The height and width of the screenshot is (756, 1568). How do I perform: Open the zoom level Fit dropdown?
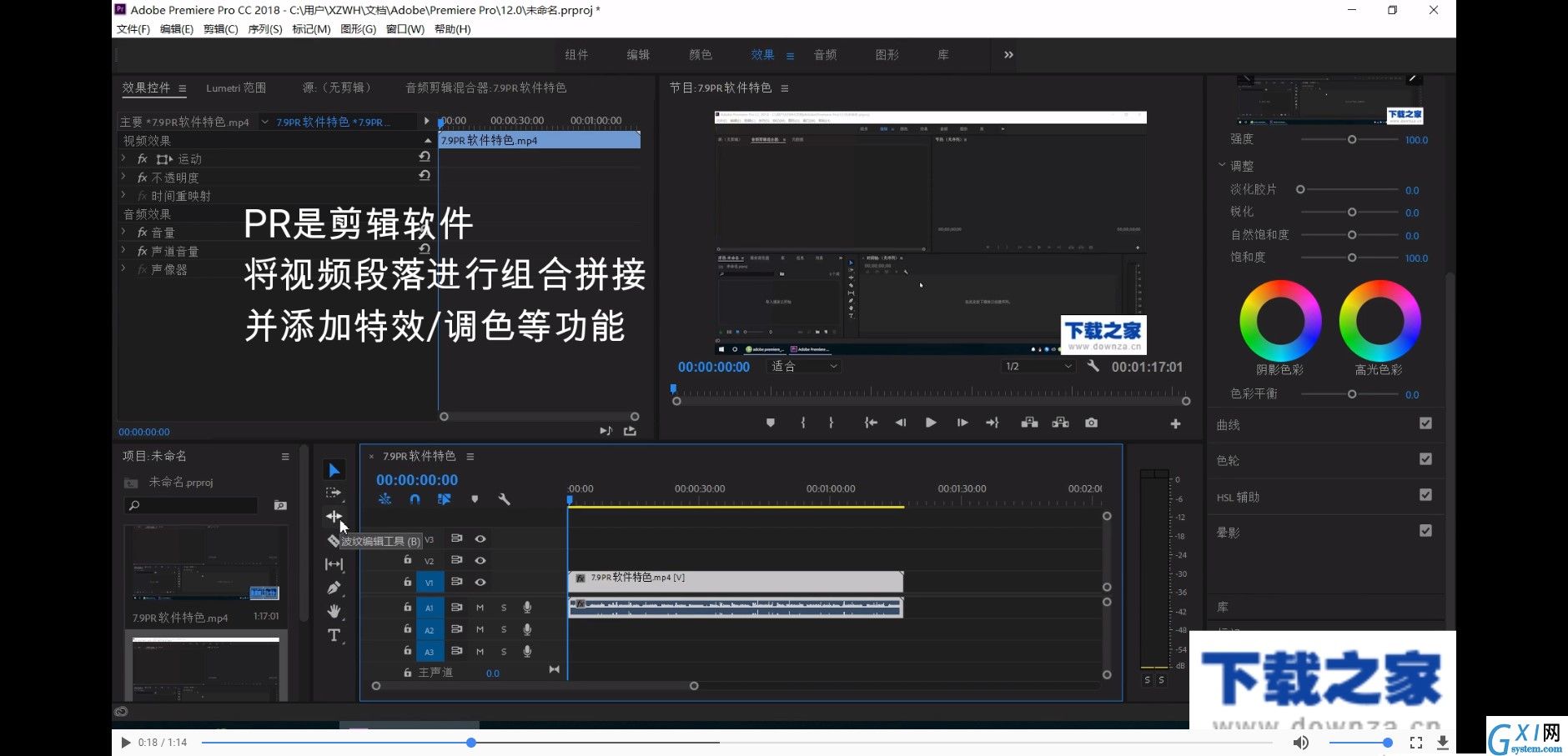tap(804, 367)
